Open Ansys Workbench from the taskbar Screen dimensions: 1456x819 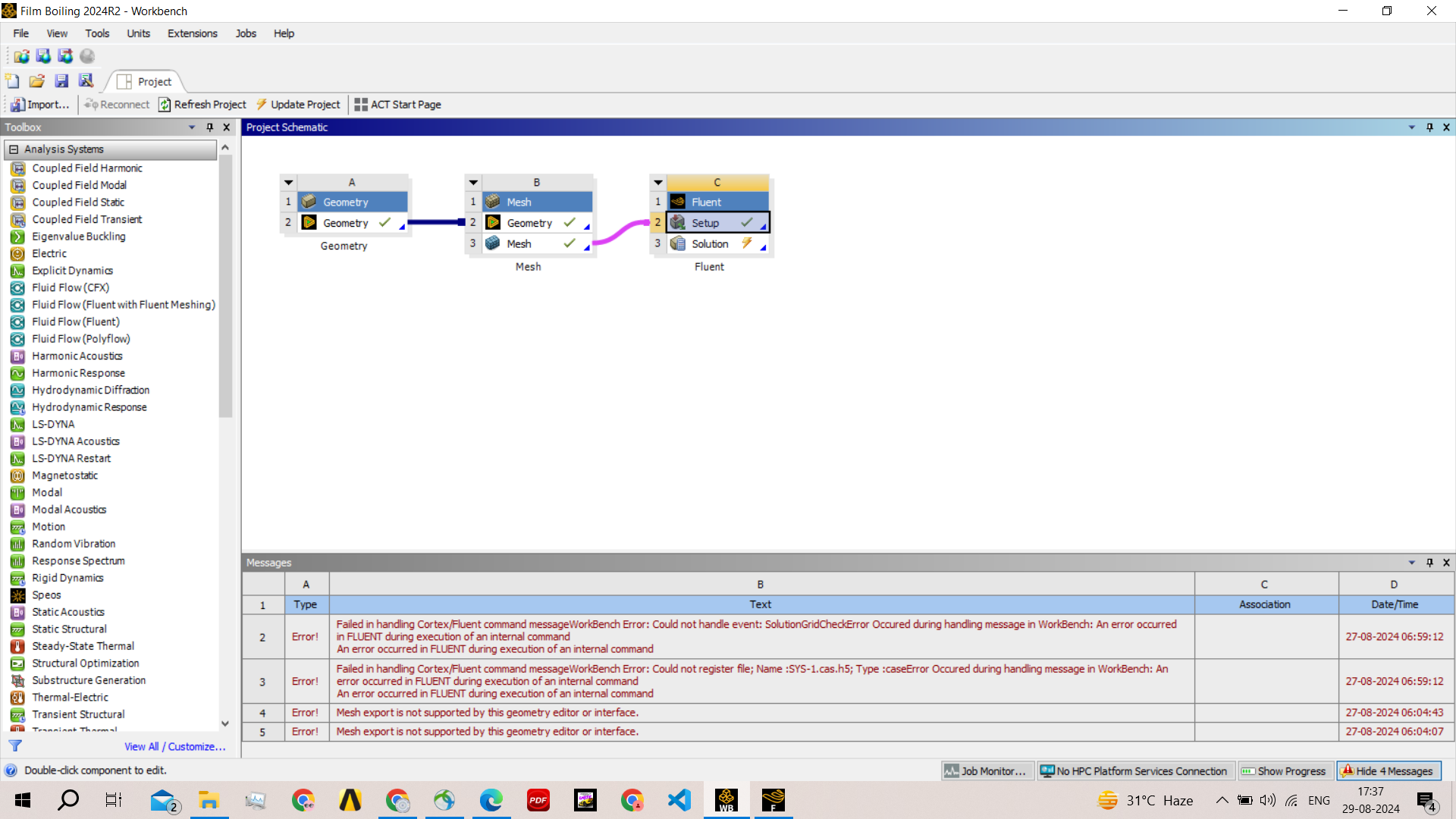[x=726, y=800]
